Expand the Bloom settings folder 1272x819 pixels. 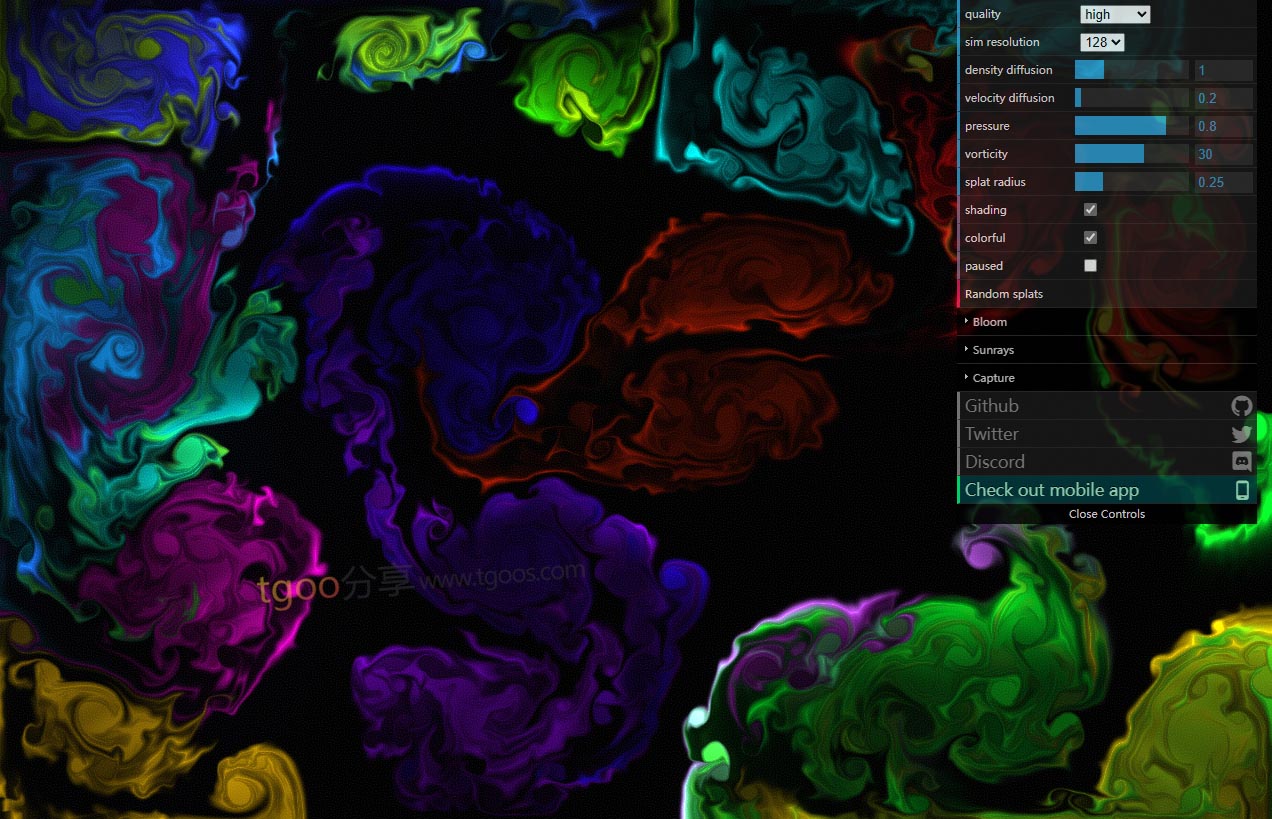tap(990, 322)
